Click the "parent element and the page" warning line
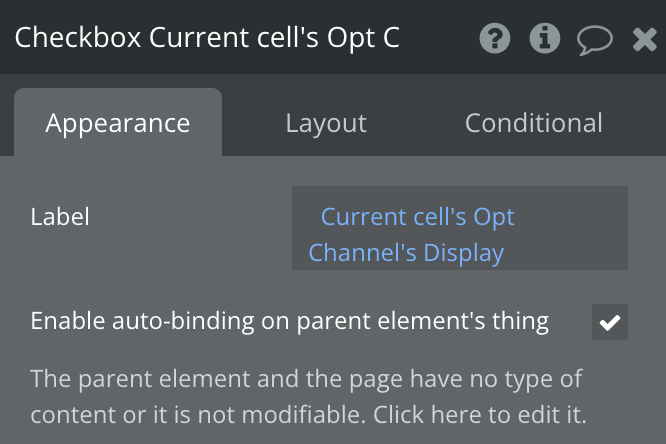 tap(306, 379)
